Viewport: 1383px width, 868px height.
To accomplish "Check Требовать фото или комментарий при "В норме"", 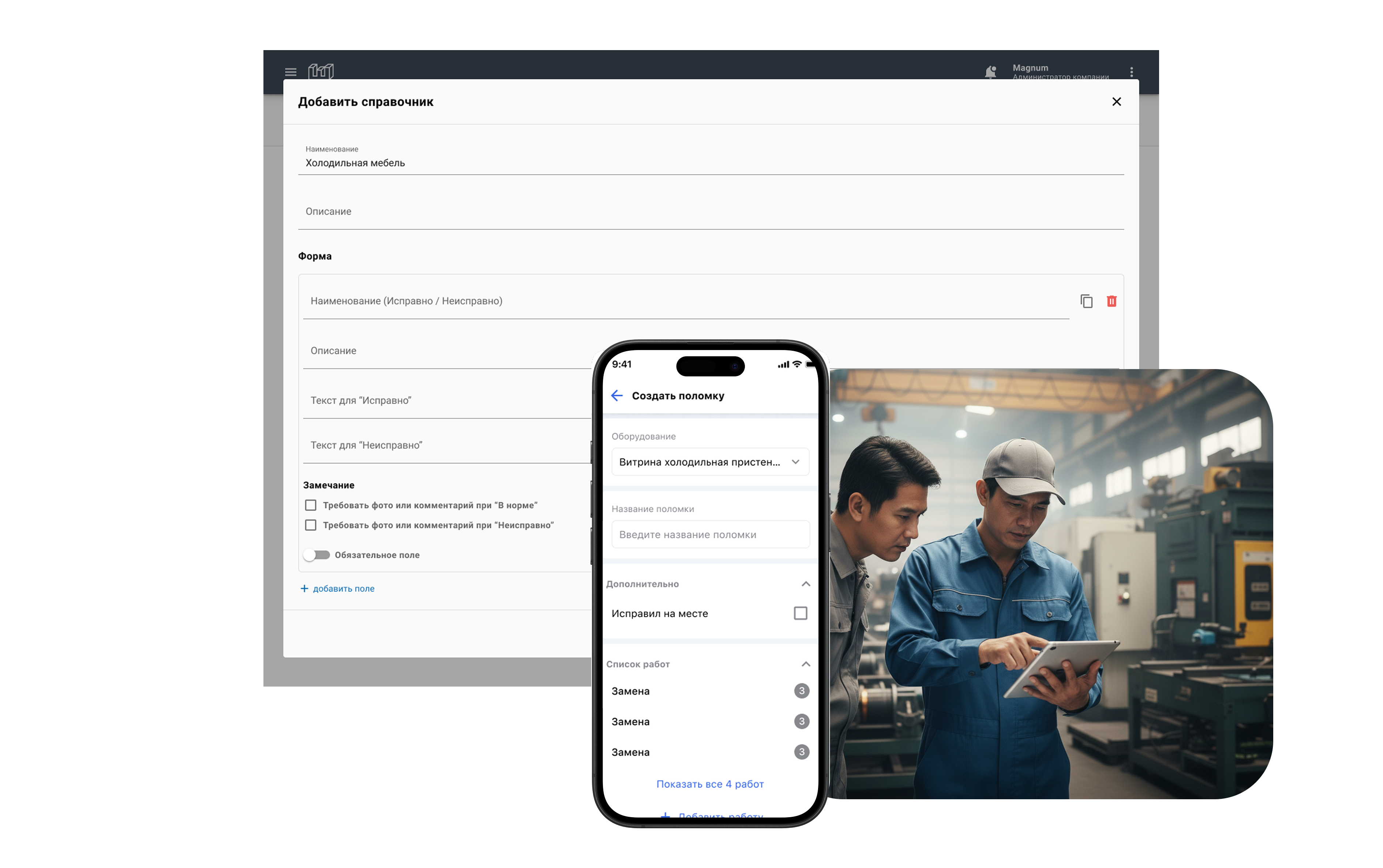I will tap(311, 505).
